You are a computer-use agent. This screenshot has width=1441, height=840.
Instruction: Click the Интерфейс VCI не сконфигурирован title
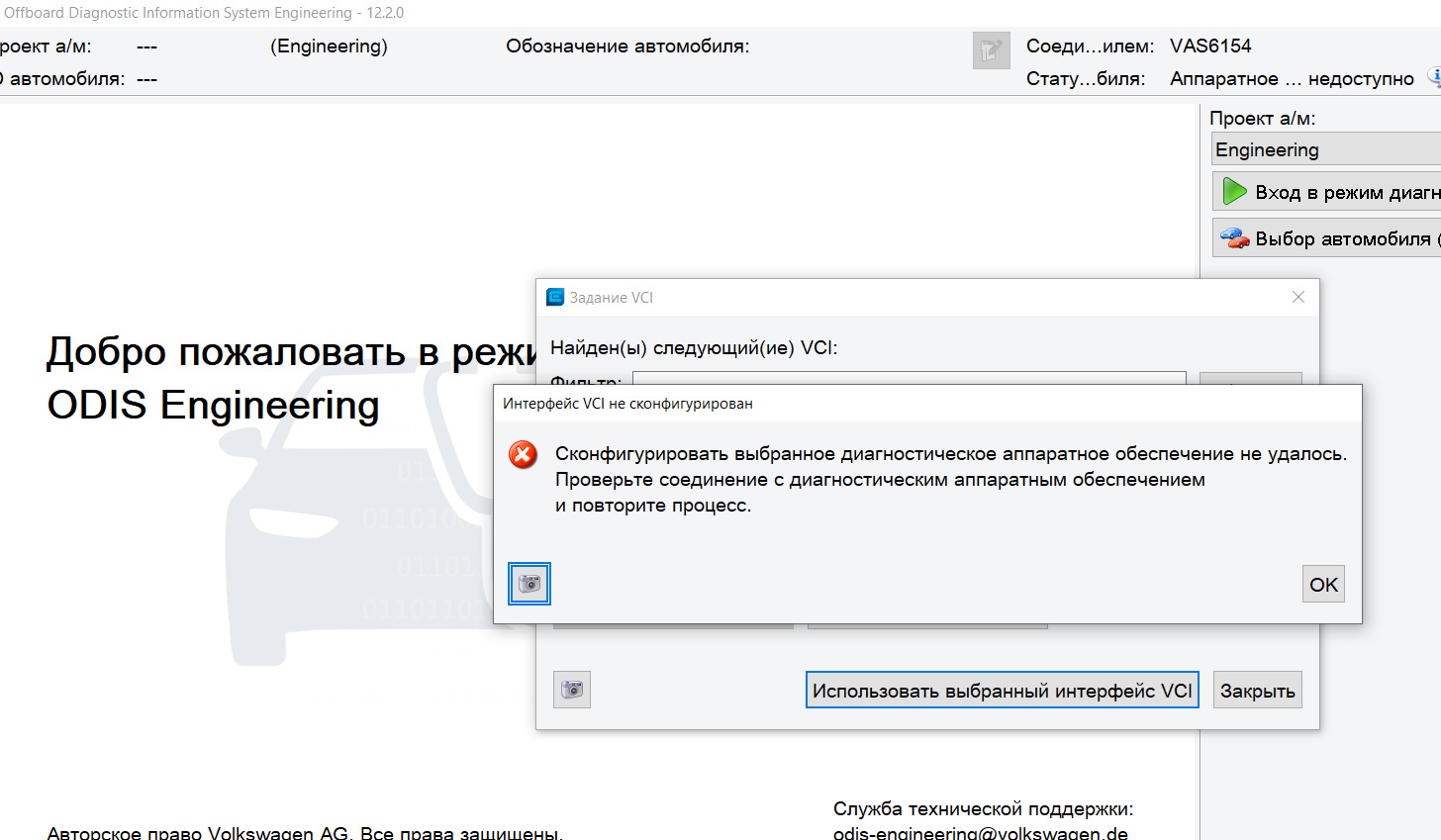[627, 404]
